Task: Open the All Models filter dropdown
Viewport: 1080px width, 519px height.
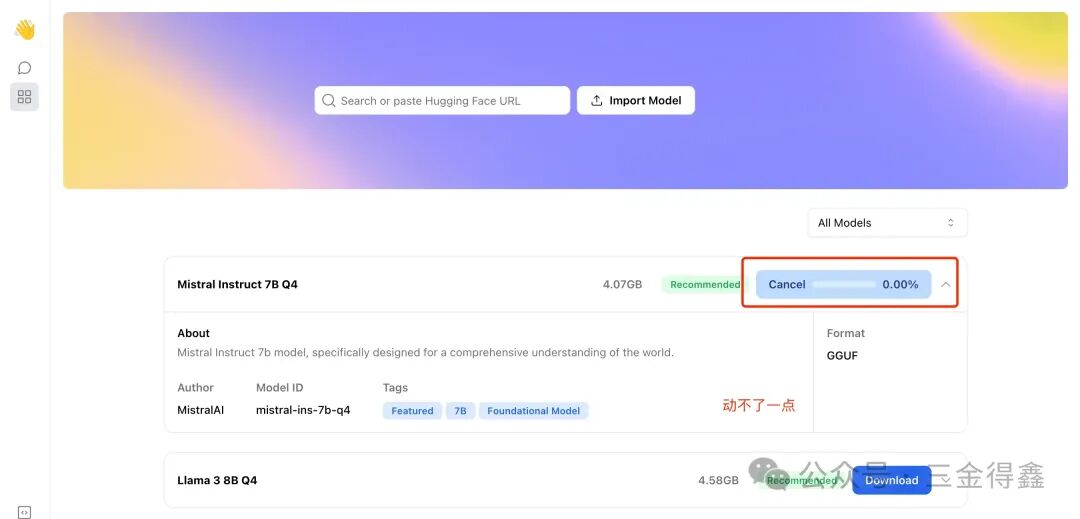Action: (x=887, y=223)
